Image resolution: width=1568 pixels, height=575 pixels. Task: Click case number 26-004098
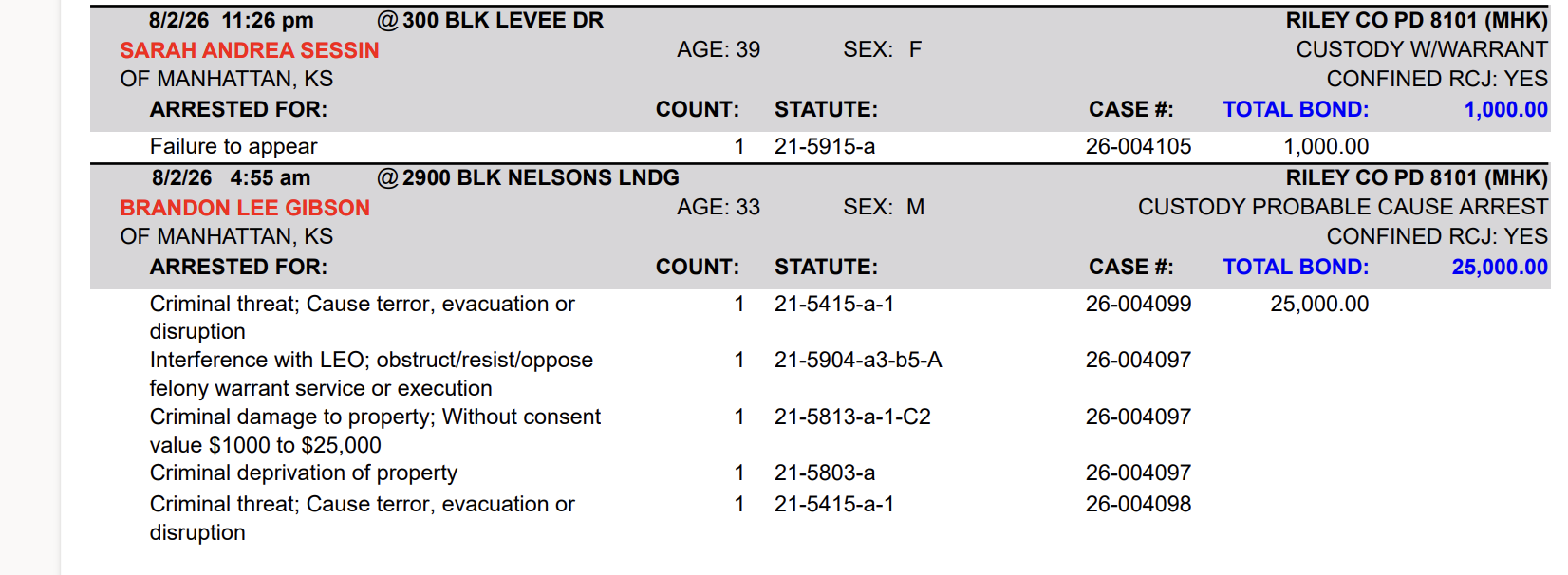[x=1138, y=504]
